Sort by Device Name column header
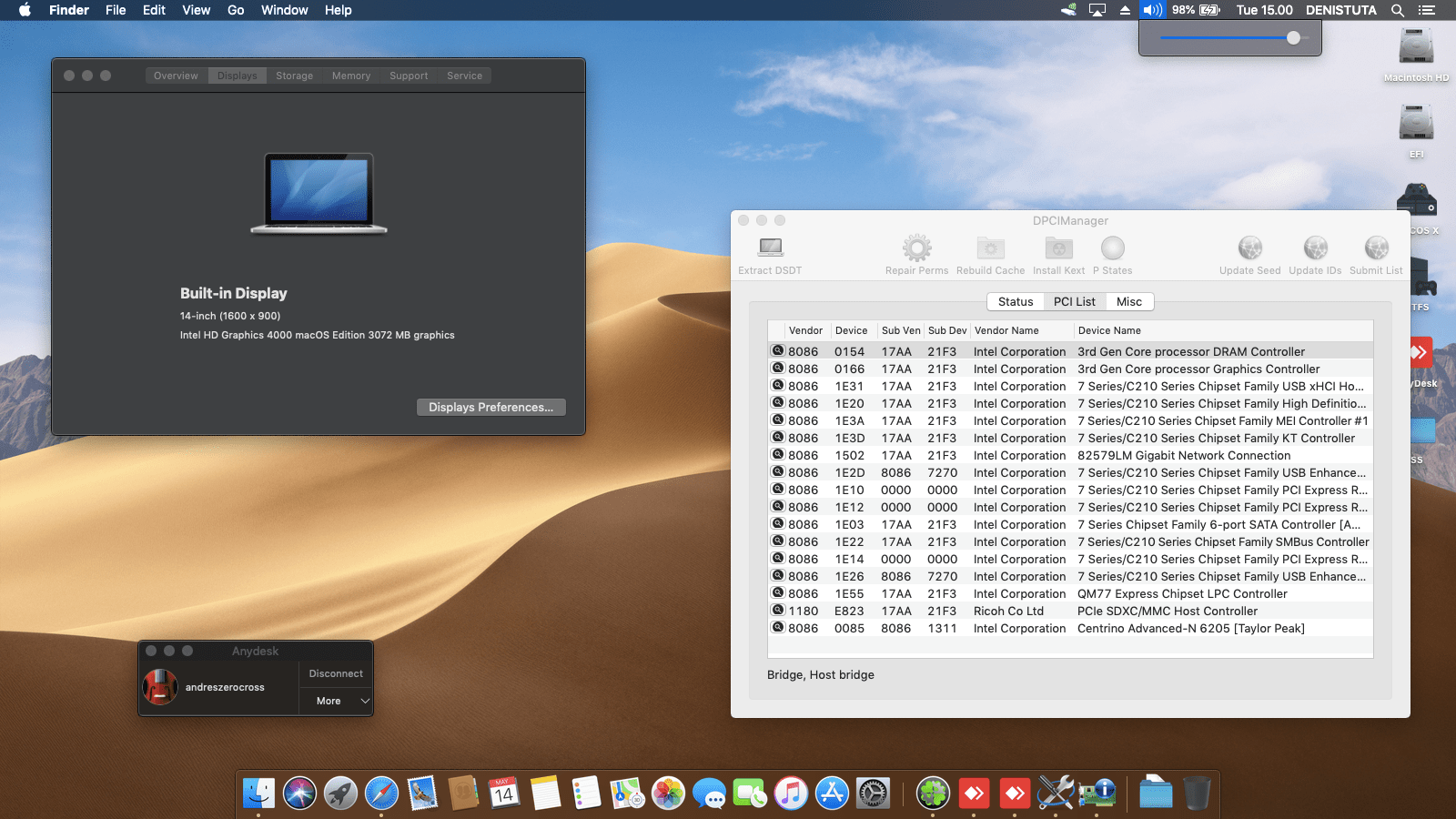The width and height of the screenshot is (1456, 819). pyautogui.click(x=1222, y=330)
